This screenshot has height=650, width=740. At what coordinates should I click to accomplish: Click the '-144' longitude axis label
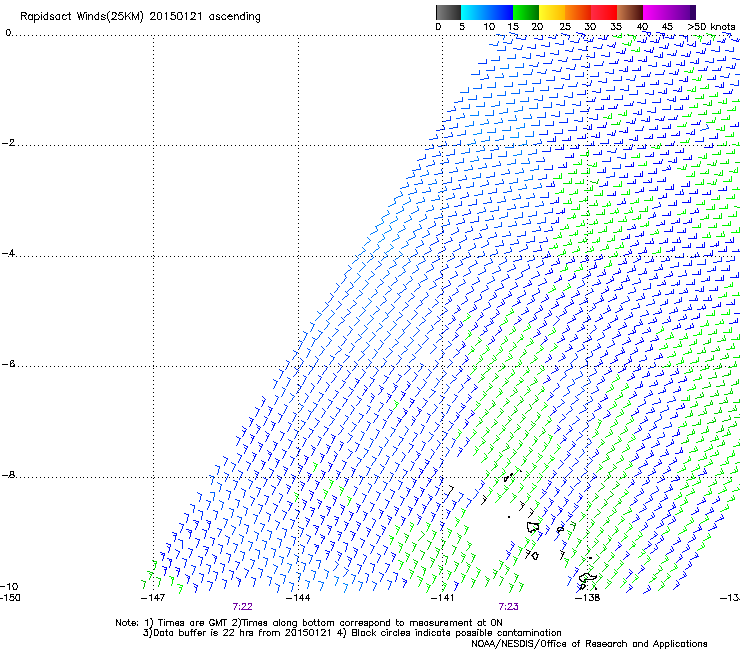pyautogui.click(x=298, y=598)
